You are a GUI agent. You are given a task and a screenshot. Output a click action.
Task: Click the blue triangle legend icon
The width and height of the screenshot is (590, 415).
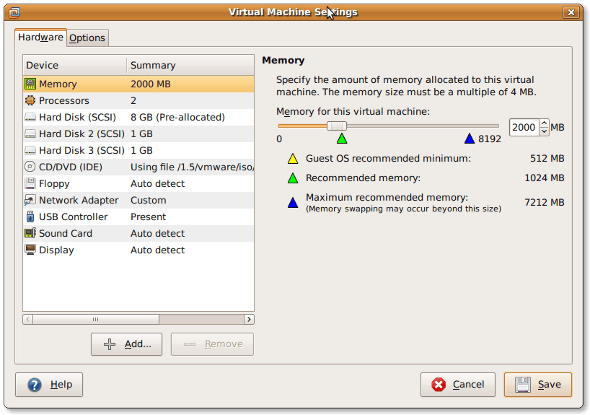click(x=293, y=203)
